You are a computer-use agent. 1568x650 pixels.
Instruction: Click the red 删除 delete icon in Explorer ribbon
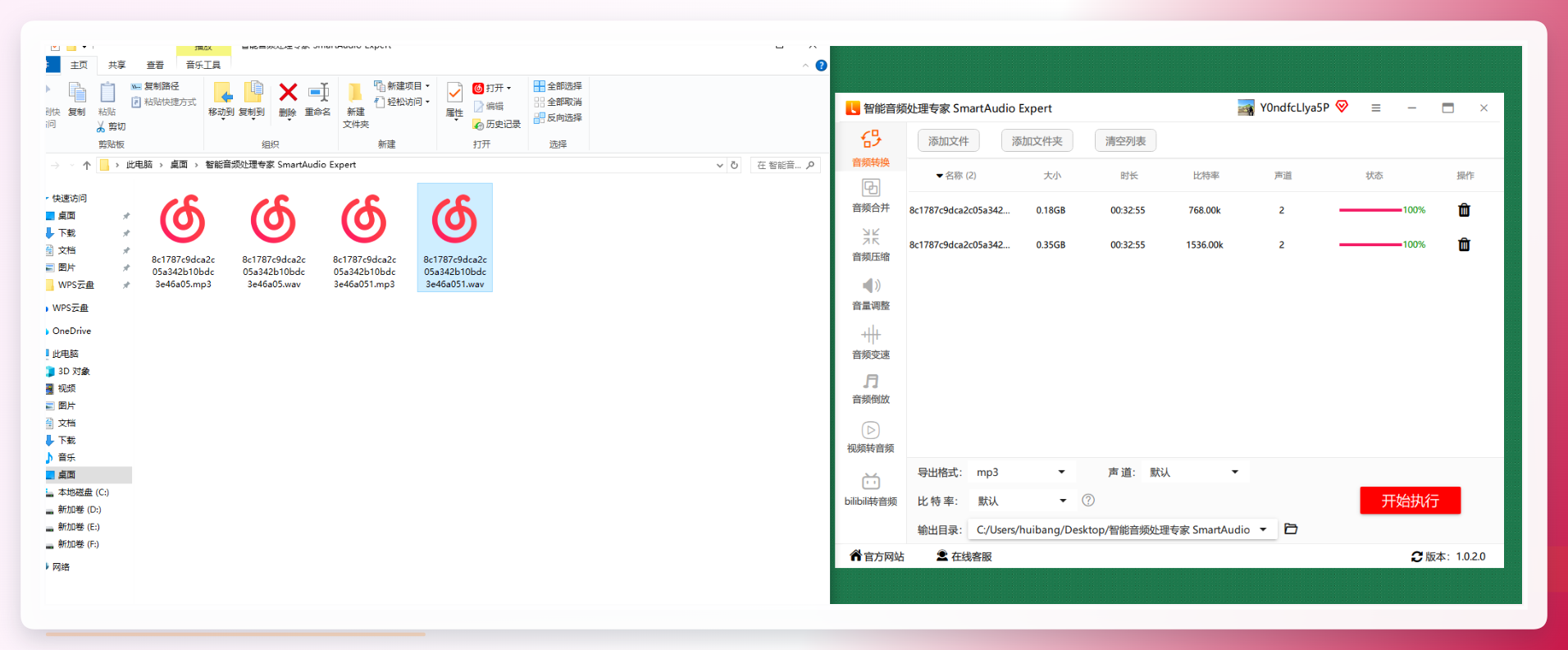point(288,100)
